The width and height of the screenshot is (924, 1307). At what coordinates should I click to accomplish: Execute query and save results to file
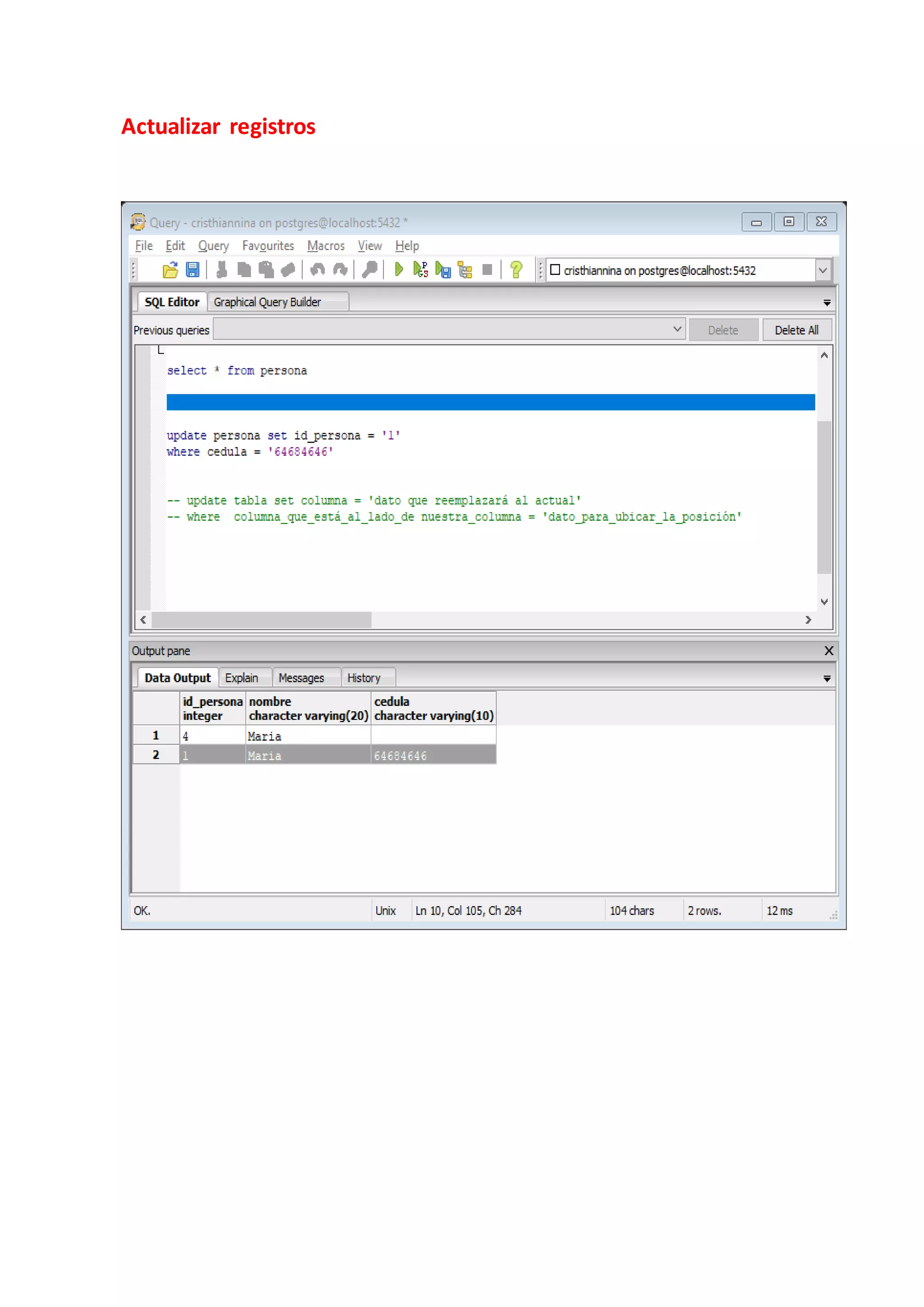[x=443, y=269]
